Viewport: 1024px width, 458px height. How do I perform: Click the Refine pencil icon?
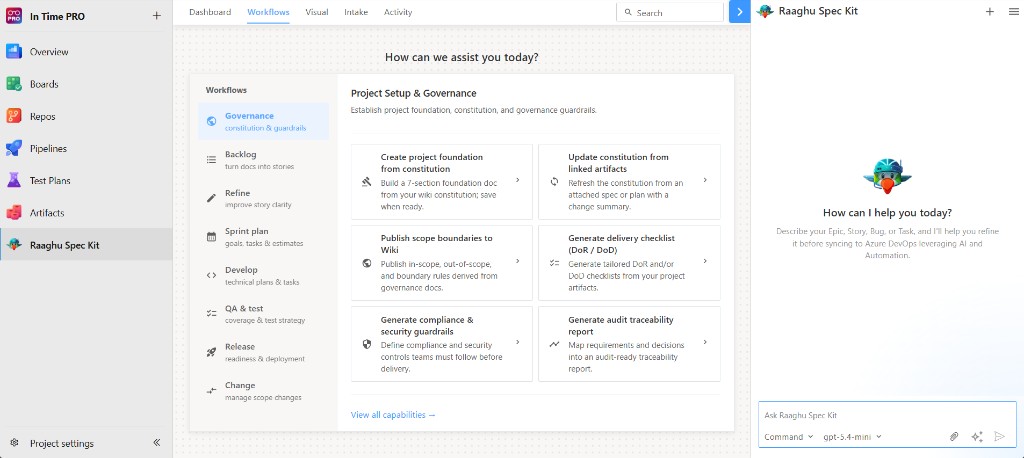[211, 198]
